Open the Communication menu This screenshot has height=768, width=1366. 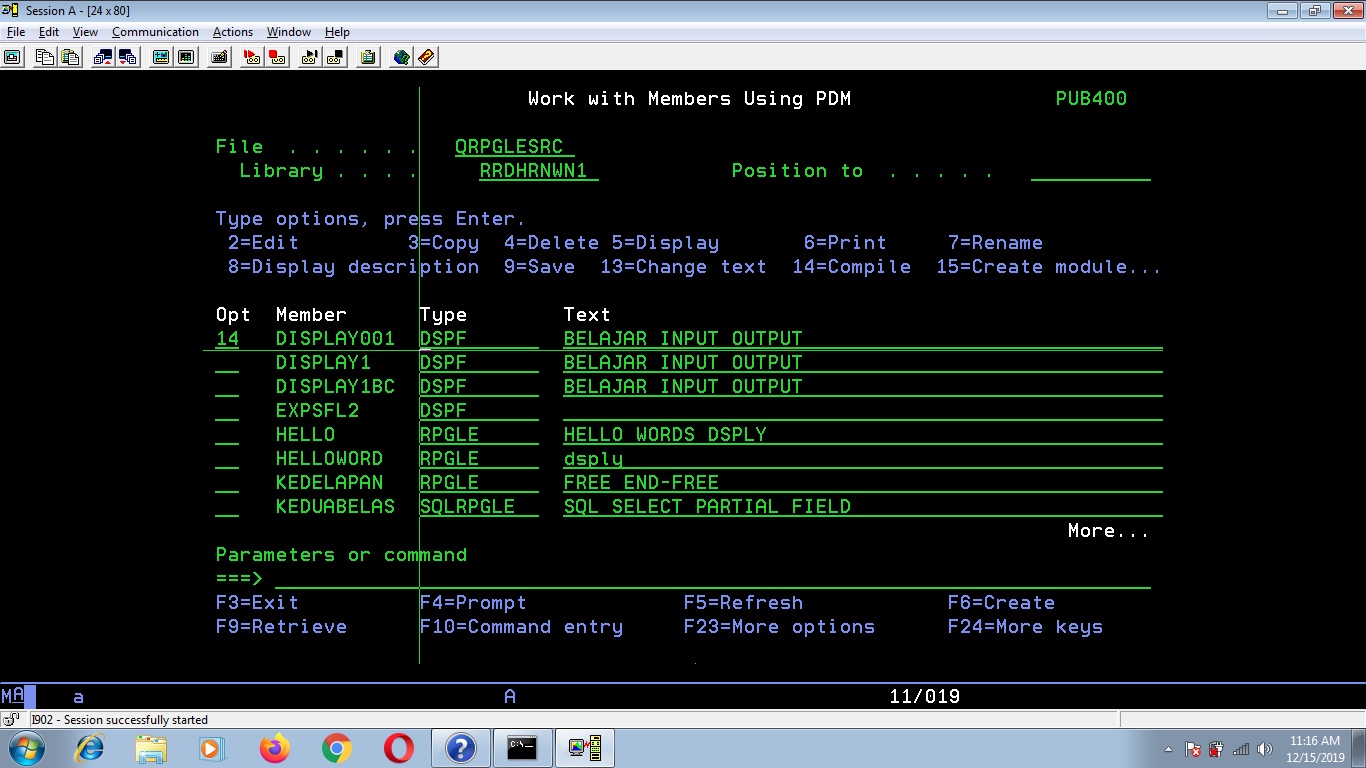154,31
